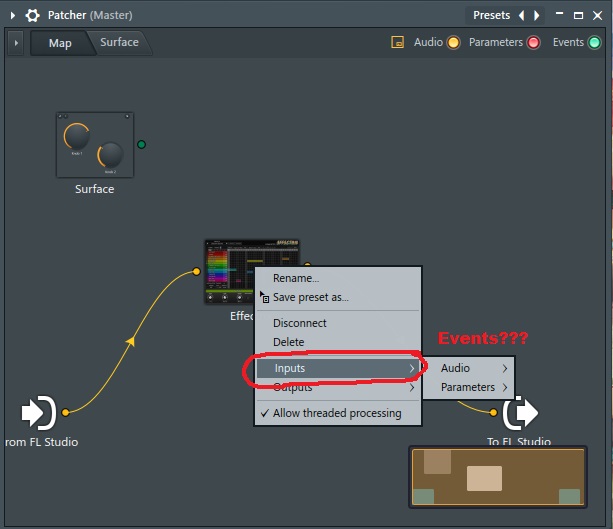Click the minimap navigation panel
The height and width of the screenshot is (529, 613).
click(x=498, y=477)
